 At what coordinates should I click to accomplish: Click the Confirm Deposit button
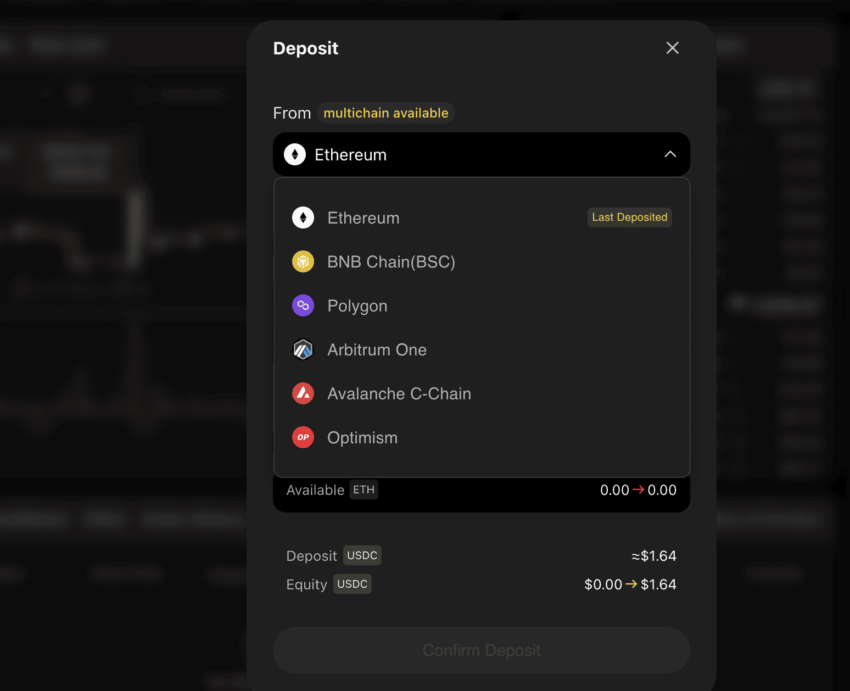tap(481, 650)
